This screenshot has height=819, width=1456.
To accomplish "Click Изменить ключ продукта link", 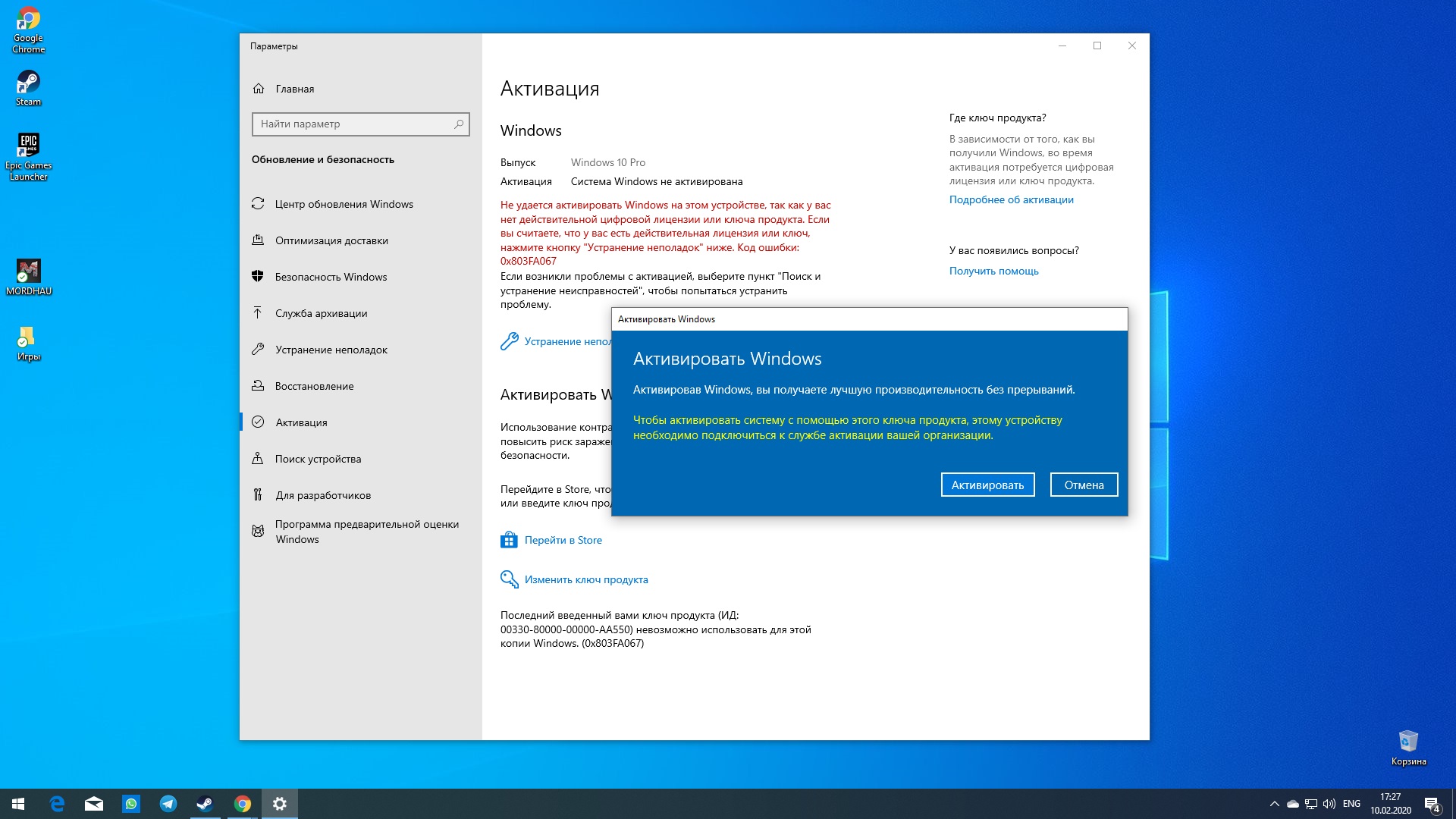I will point(585,579).
